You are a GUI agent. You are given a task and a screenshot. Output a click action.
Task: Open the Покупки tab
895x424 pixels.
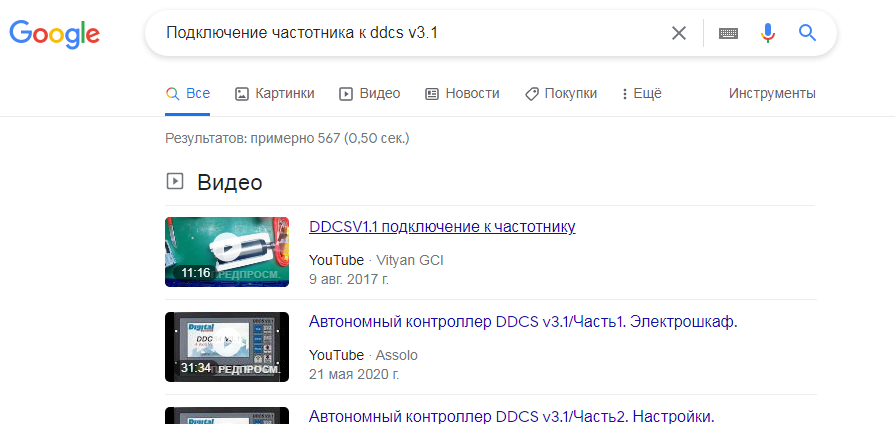click(x=561, y=94)
